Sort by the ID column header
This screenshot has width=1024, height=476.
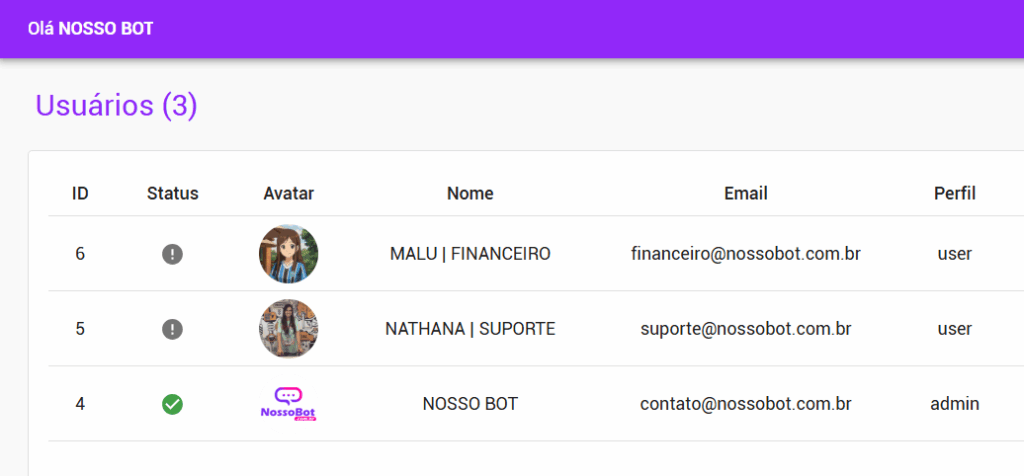[x=80, y=193]
